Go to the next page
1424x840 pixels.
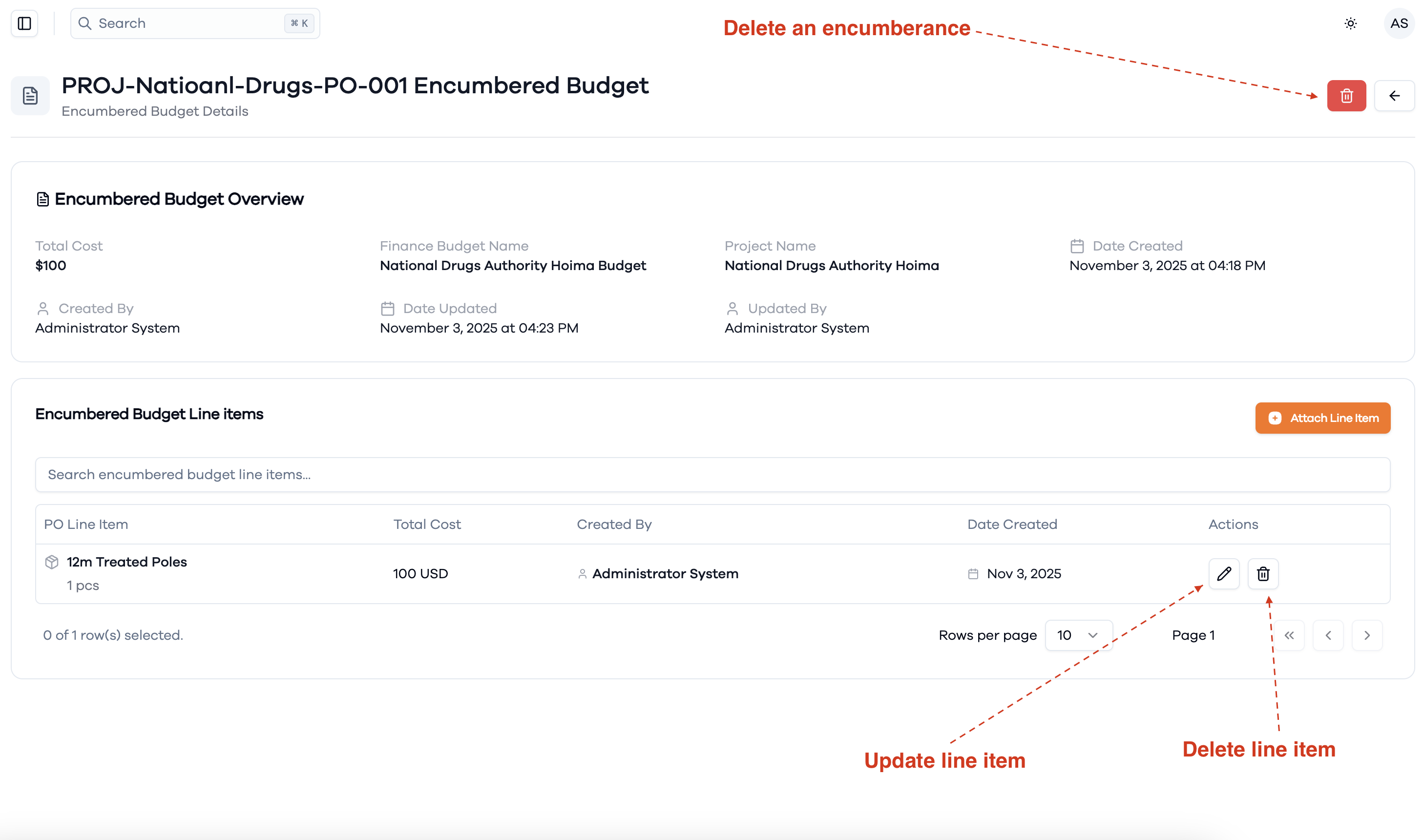[x=1366, y=635]
